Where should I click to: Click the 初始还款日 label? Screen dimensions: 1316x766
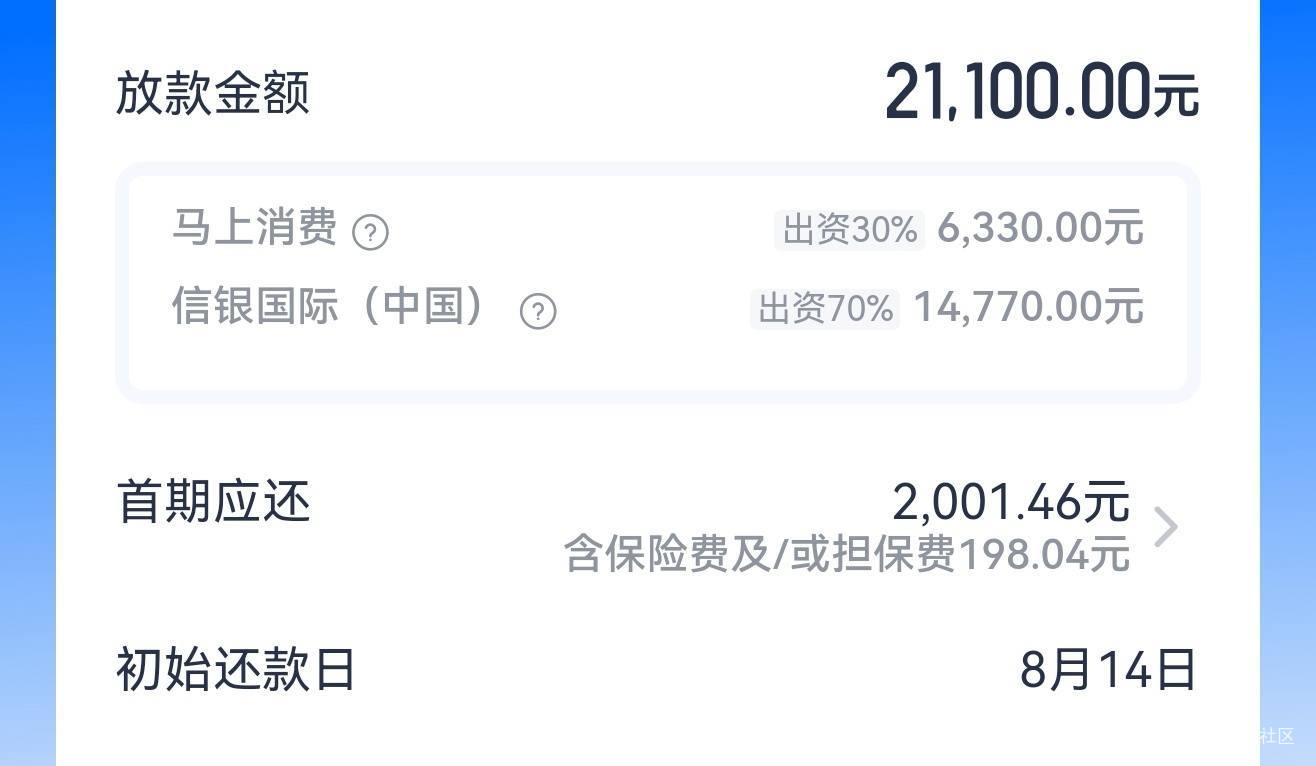[236, 670]
